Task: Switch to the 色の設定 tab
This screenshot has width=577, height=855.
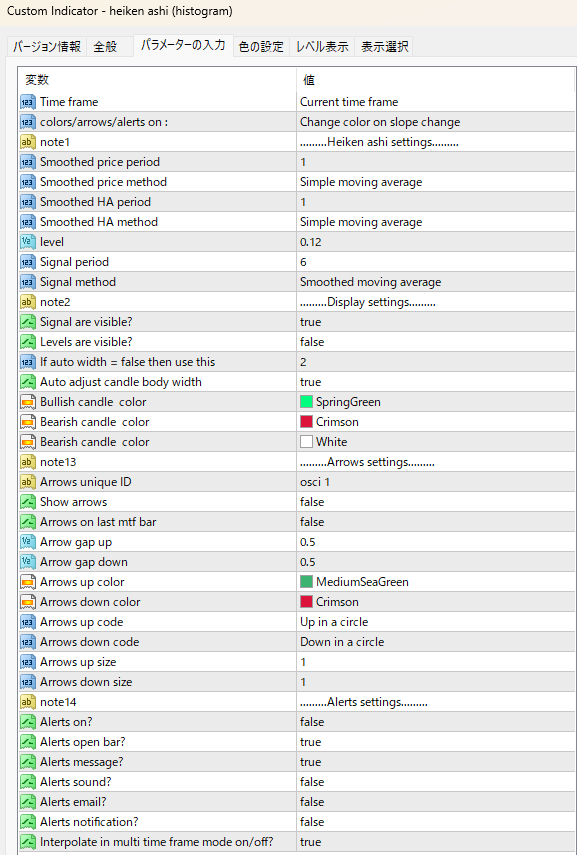Action: click(261, 47)
